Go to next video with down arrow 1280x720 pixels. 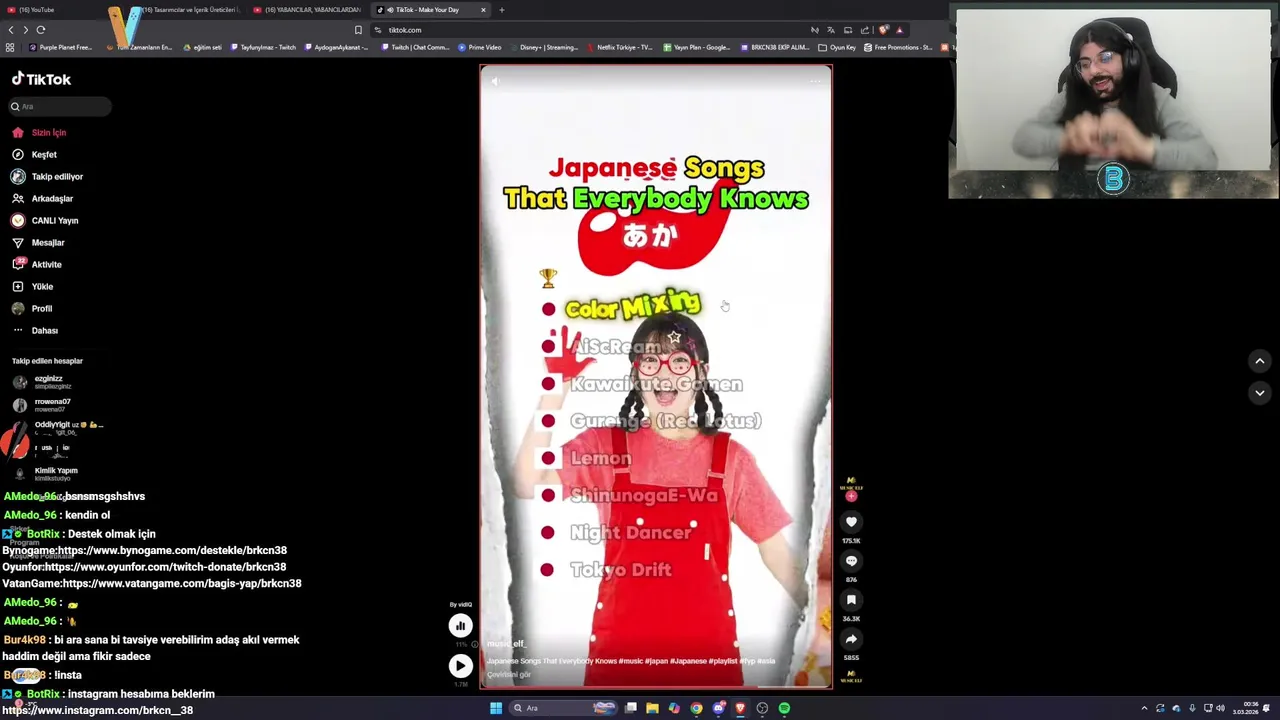[x=1260, y=393]
